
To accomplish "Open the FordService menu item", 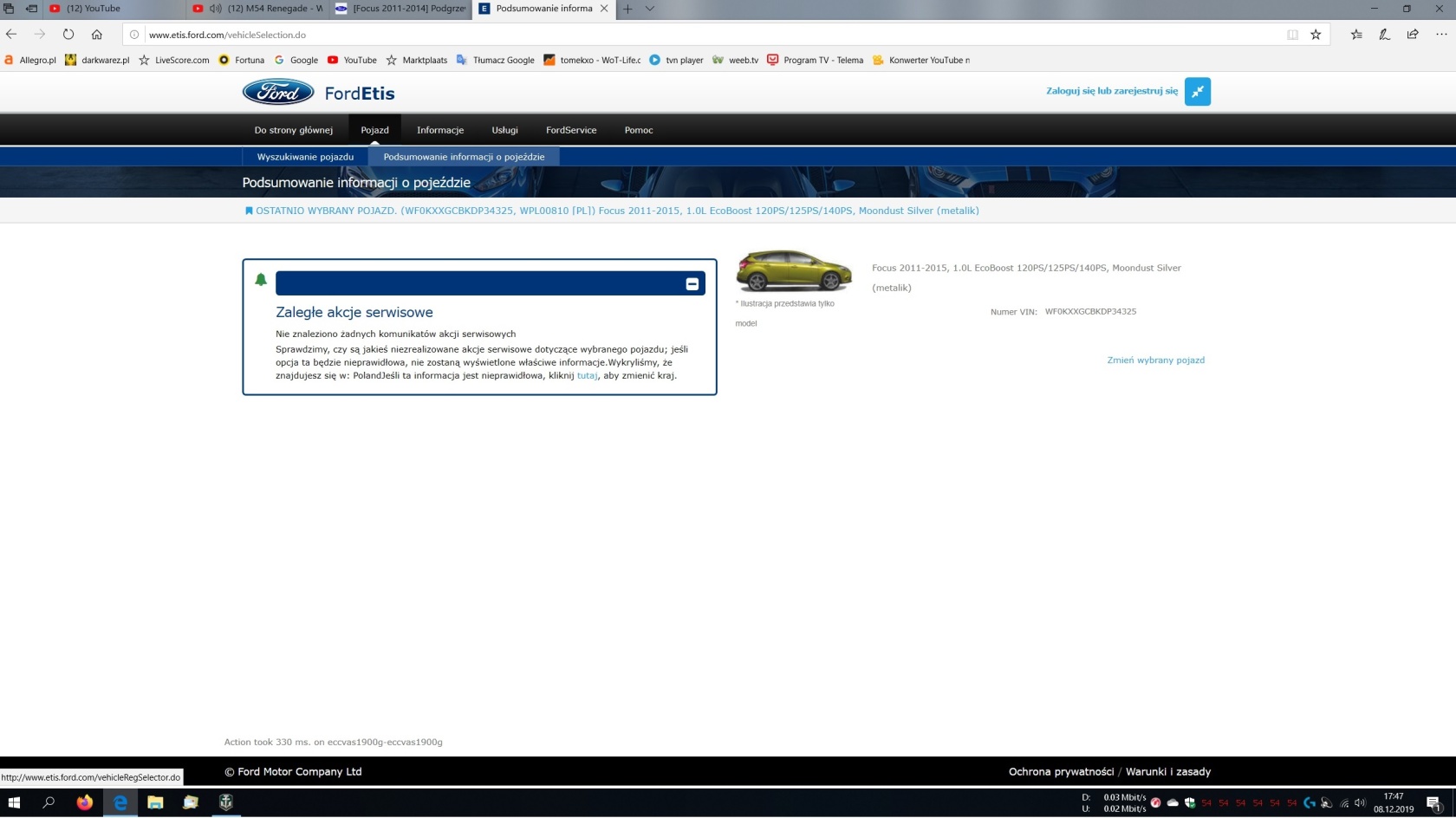I will (570, 130).
